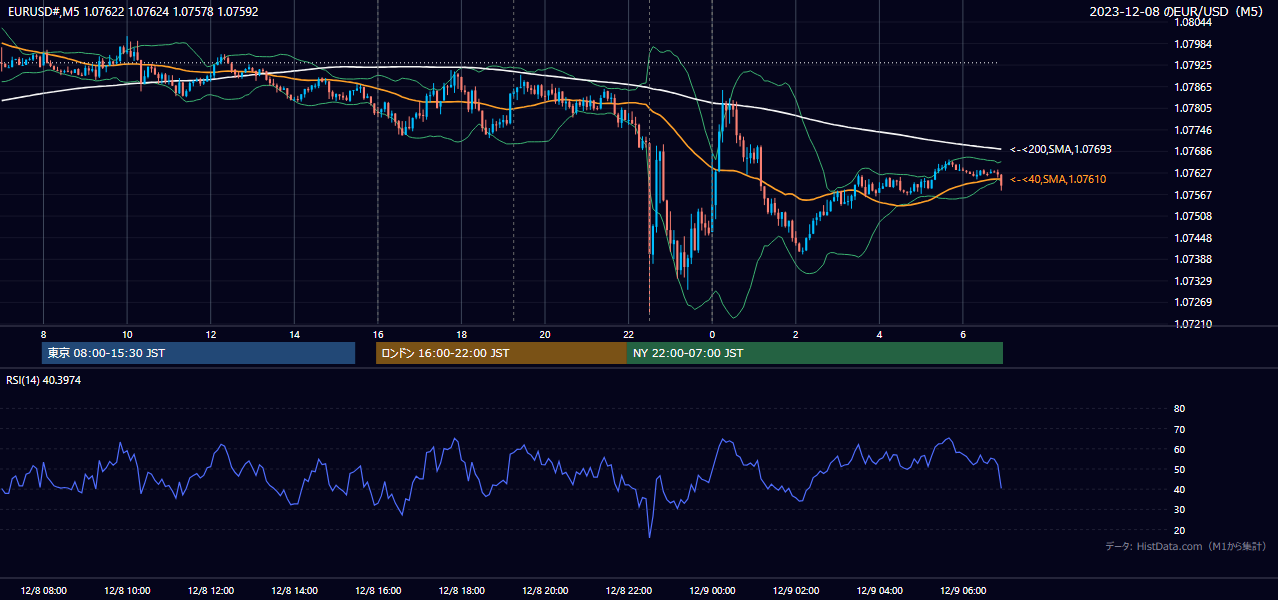Image resolution: width=1278 pixels, height=600 pixels.
Task: Click the 12/8 14:00 bottom time label
Action: (x=294, y=591)
